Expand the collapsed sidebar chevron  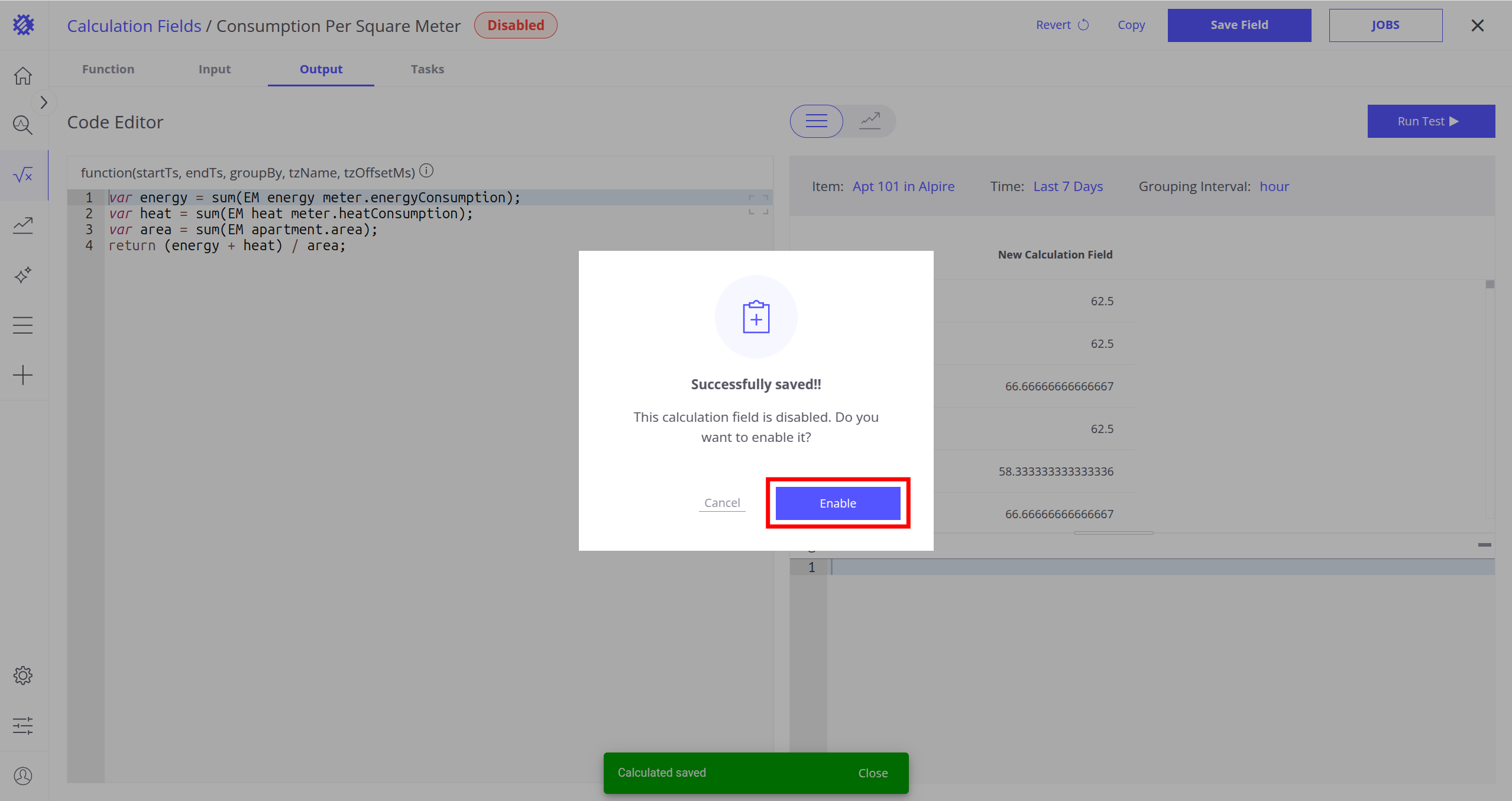point(44,102)
